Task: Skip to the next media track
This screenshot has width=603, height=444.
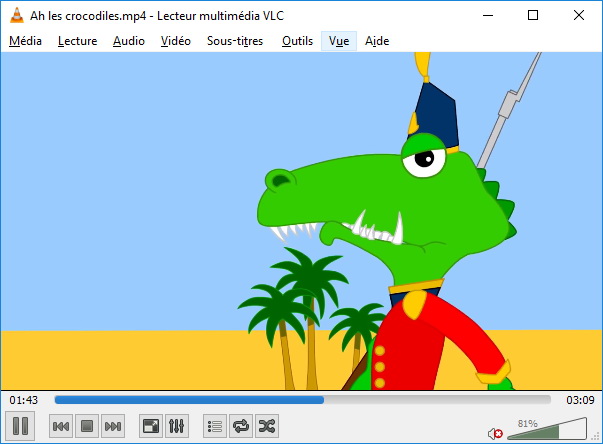Action: click(x=113, y=426)
